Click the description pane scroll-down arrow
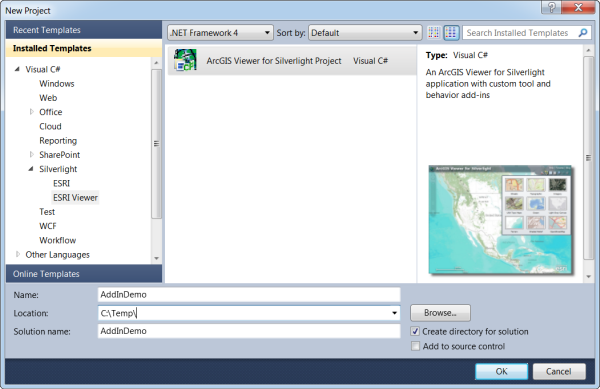 tap(589, 277)
